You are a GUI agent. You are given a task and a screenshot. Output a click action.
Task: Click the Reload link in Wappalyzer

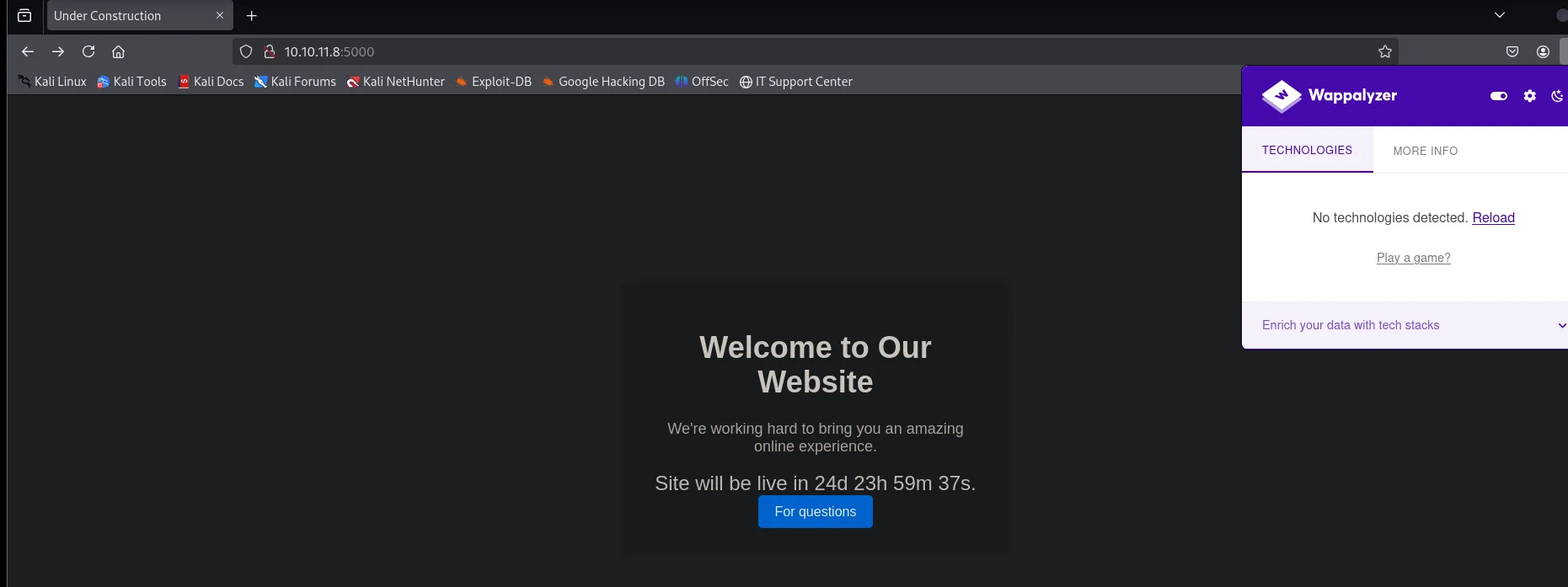click(1493, 217)
